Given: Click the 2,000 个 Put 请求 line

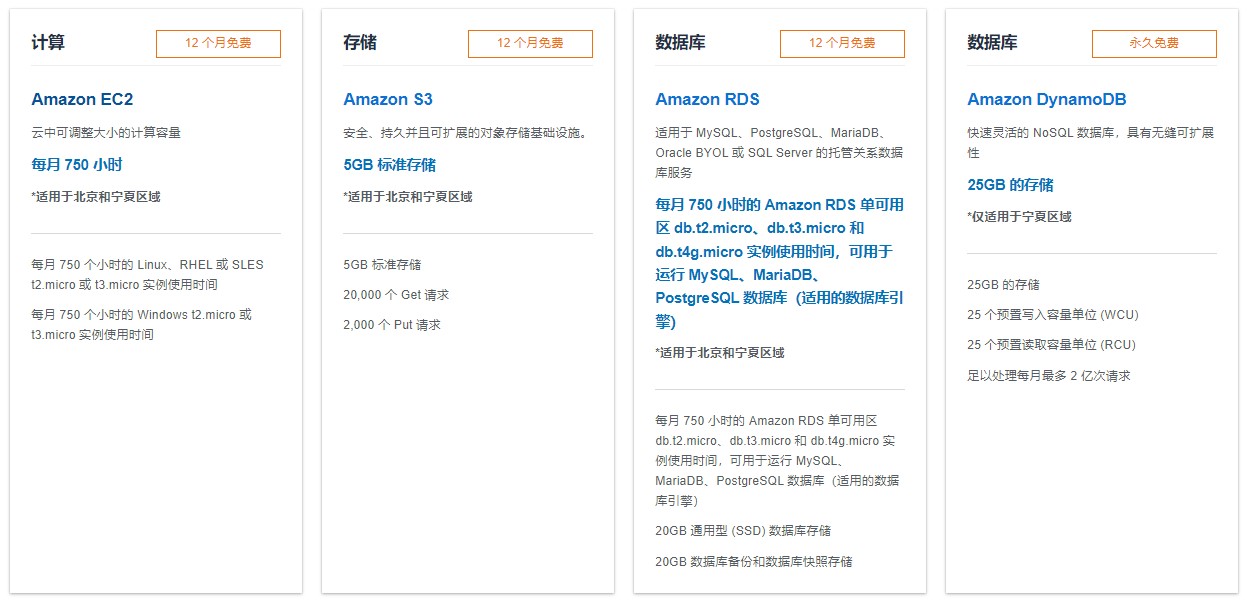Looking at the screenshot, I should (392, 325).
